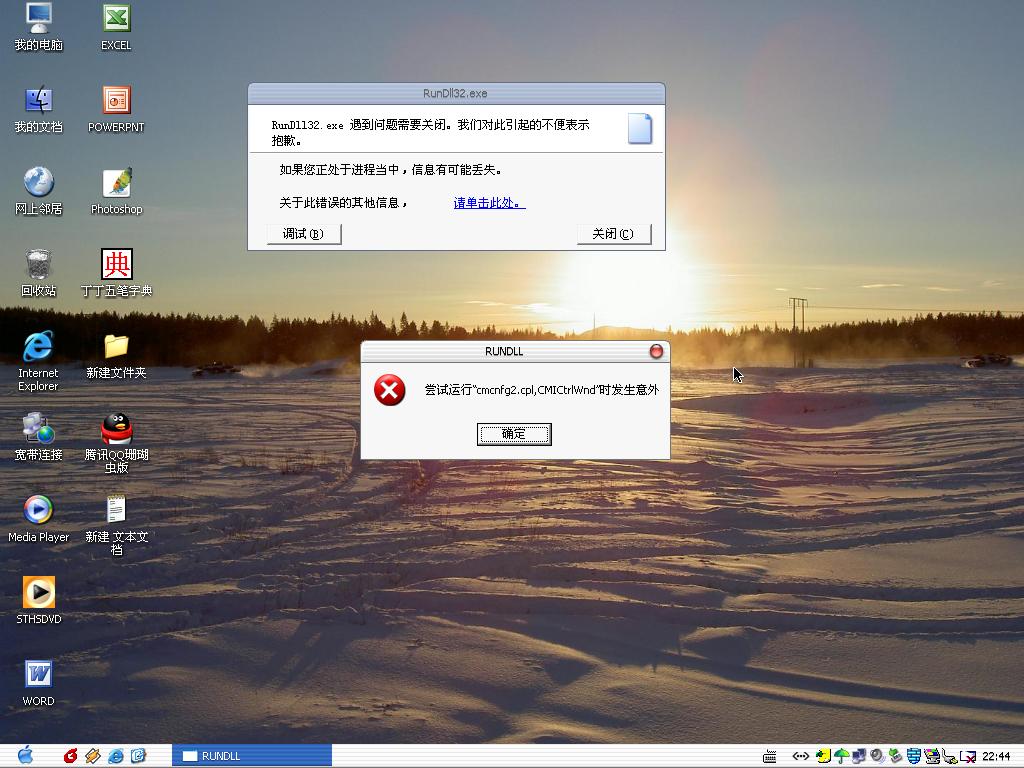Open the 宽带连接 desktop shortcut
This screenshot has width=1024, height=768.
pos(38,437)
